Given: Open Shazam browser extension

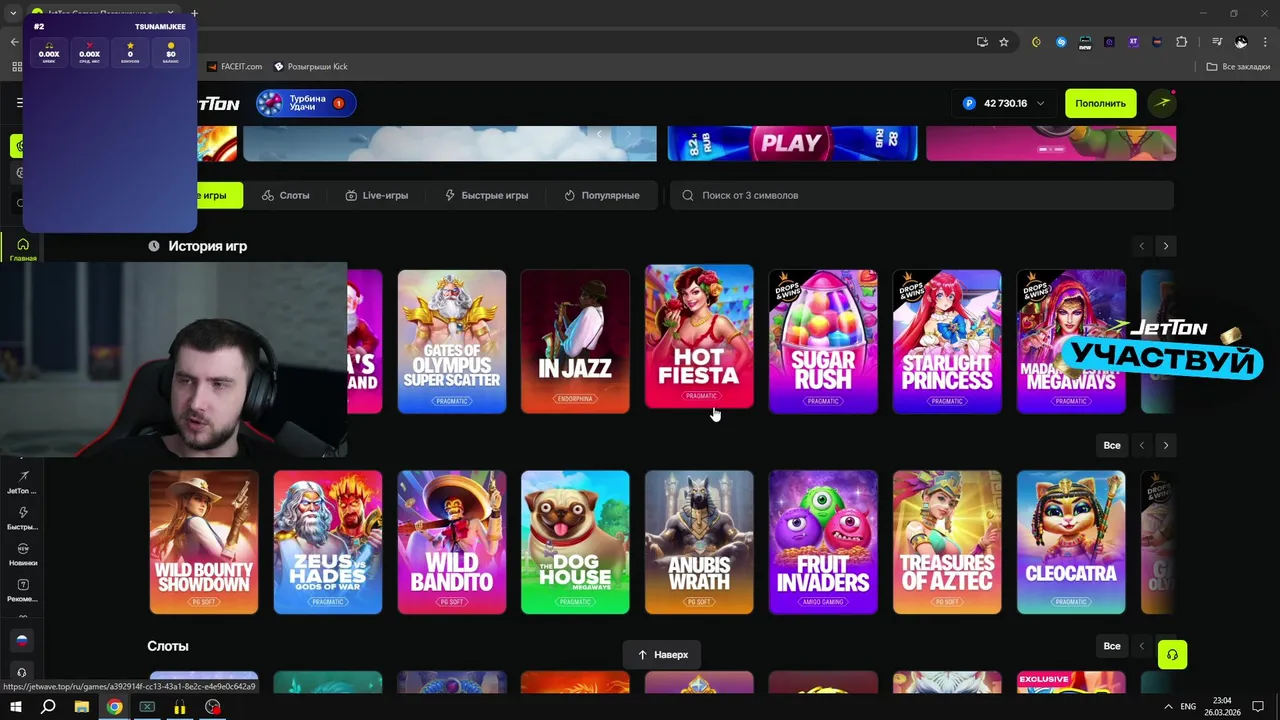Looking at the screenshot, I should click(1061, 42).
